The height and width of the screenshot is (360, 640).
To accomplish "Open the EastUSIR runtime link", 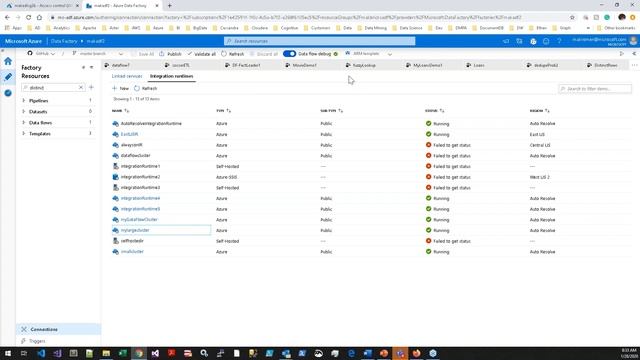I will point(129,134).
